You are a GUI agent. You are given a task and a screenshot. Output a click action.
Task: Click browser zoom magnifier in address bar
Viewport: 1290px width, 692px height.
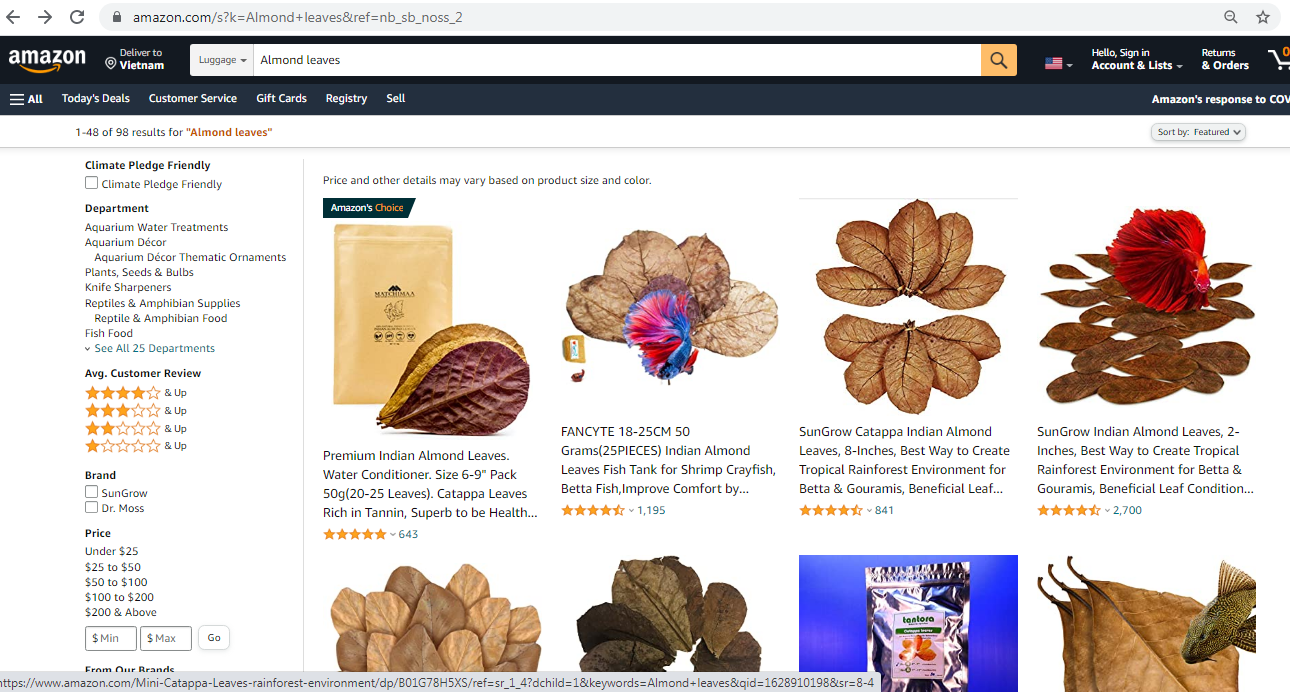[x=1231, y=17]
